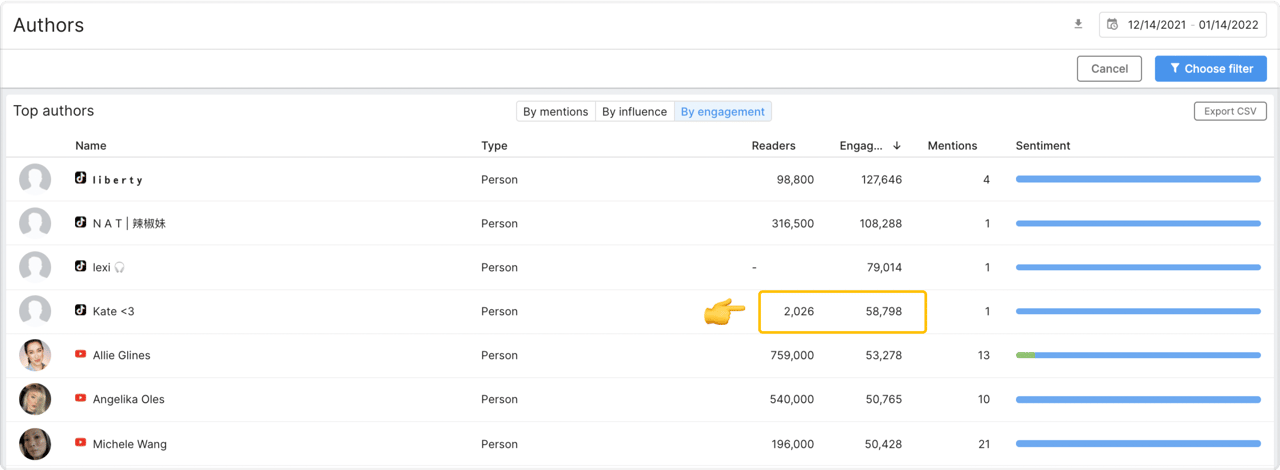
Task: Click the TikTok icon beside Kate <3
Action: pos(81,310)
